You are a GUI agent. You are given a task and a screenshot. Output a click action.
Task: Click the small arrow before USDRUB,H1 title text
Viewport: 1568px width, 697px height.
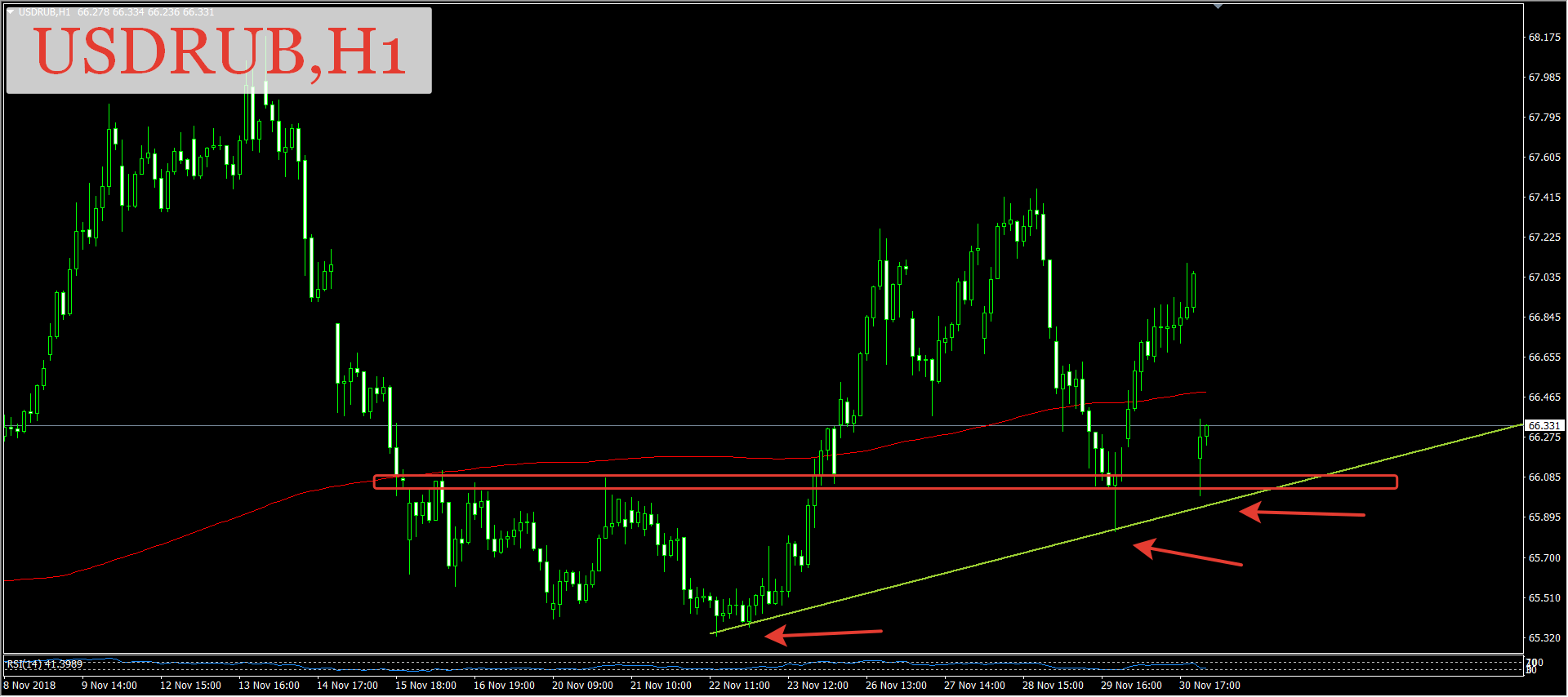click(11, 12)
